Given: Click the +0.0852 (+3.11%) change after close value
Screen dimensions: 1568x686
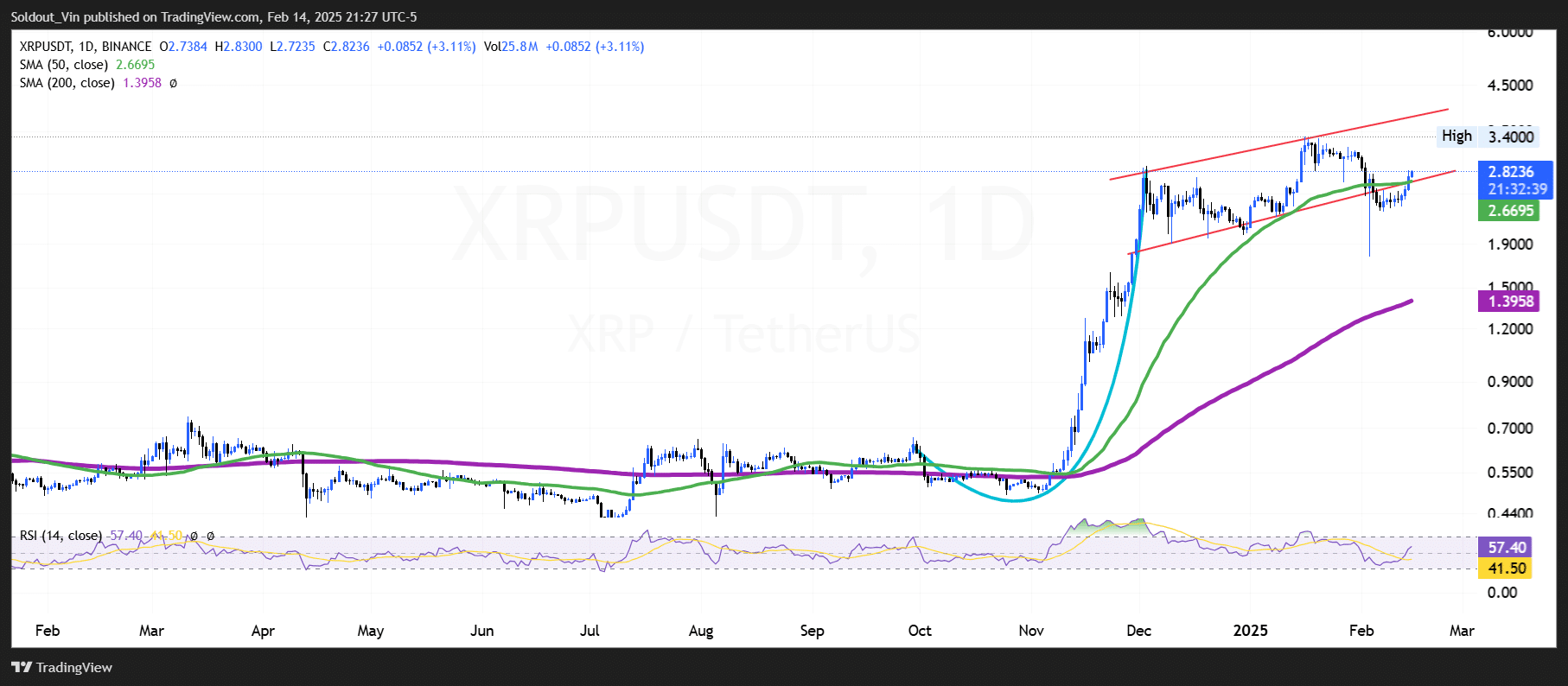Looking at the screenshot, I should (426, 47).
